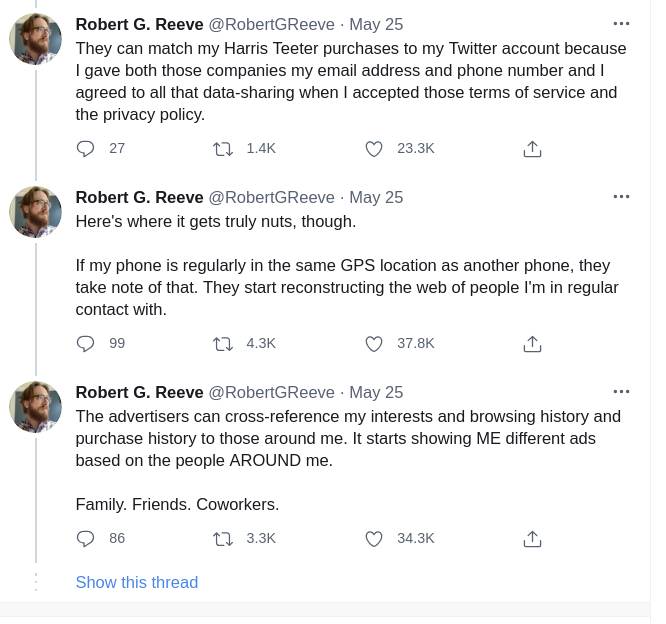This screenshot has width=666, height=624.
Task: Reply to the Family Friends Coworkers tweet
Action: 86,539
